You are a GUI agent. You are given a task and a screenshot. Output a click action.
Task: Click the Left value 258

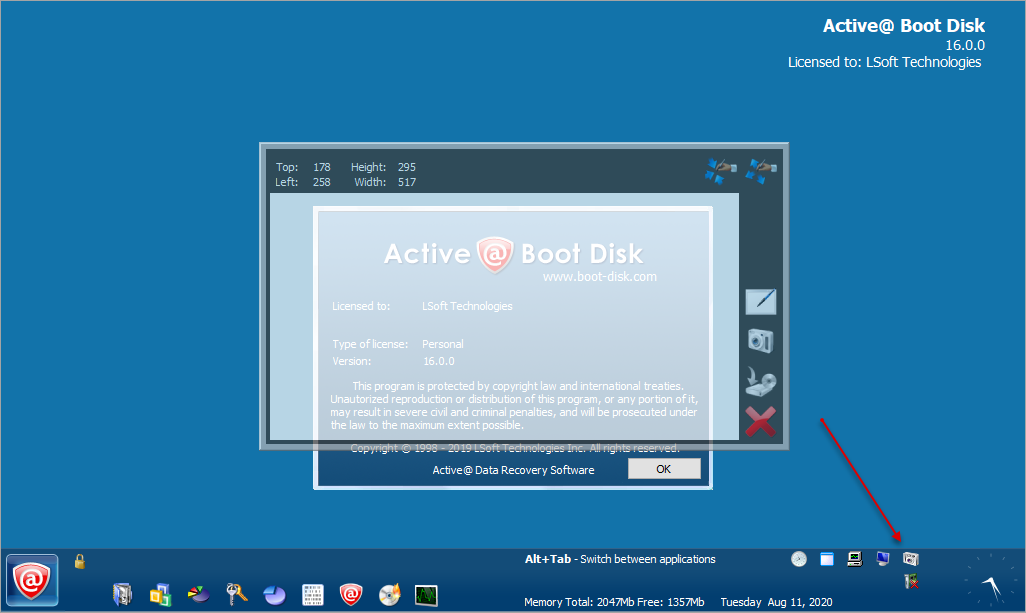(x=322, y=182)
